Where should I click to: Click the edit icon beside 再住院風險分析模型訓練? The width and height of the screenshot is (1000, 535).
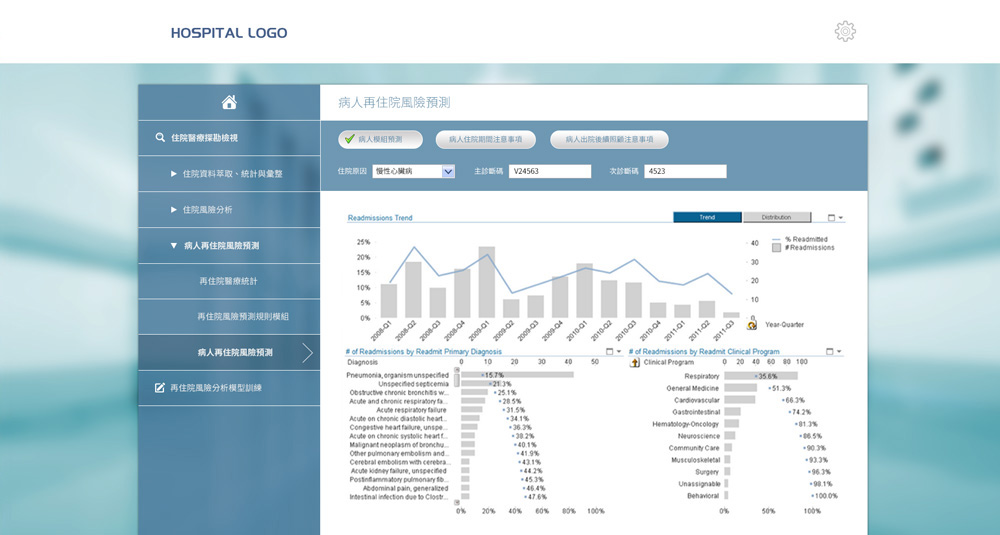[x=160, y=388]
